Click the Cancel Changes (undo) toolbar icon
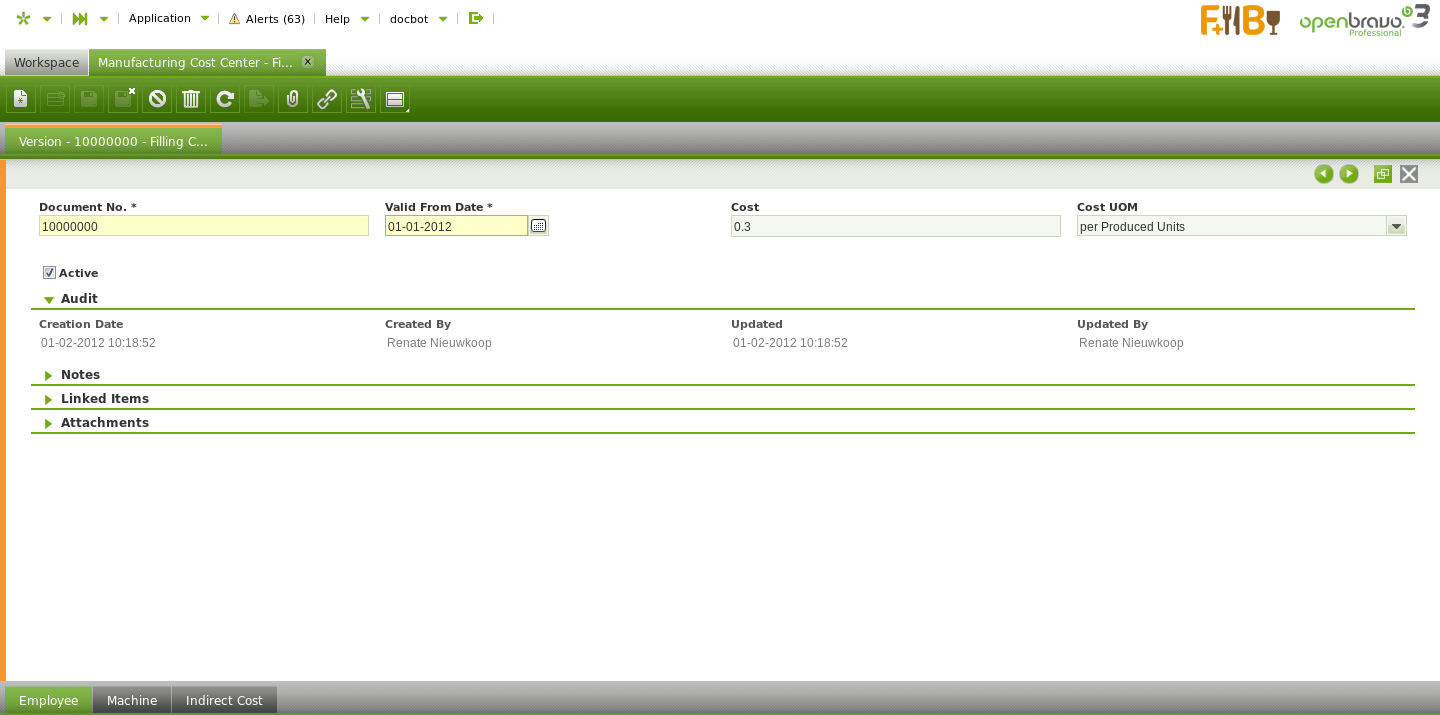The width and height of the screenshot is (1440, 715). (x=157, y=99)
